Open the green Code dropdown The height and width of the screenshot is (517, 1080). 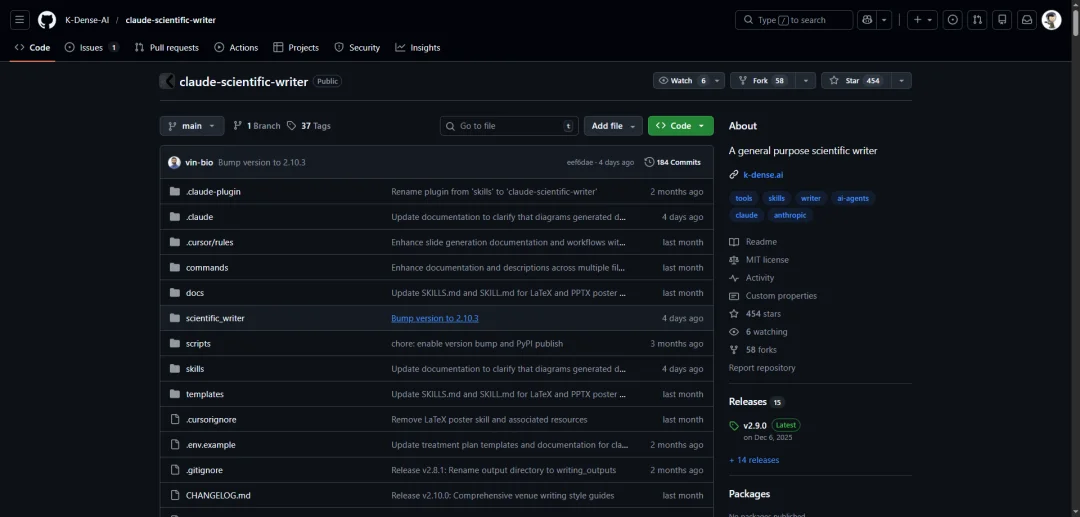[680, 126]
